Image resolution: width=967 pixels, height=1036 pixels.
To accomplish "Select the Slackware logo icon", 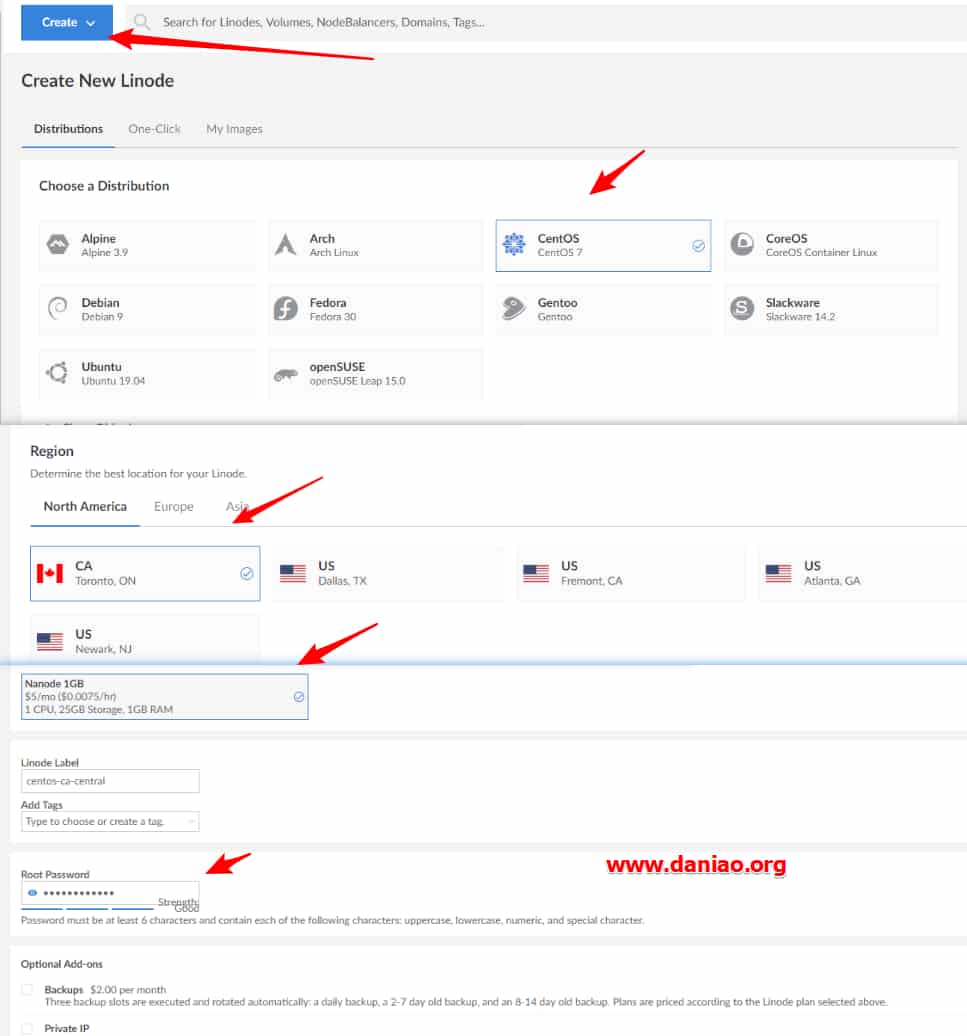I will [x=742, y=309].
